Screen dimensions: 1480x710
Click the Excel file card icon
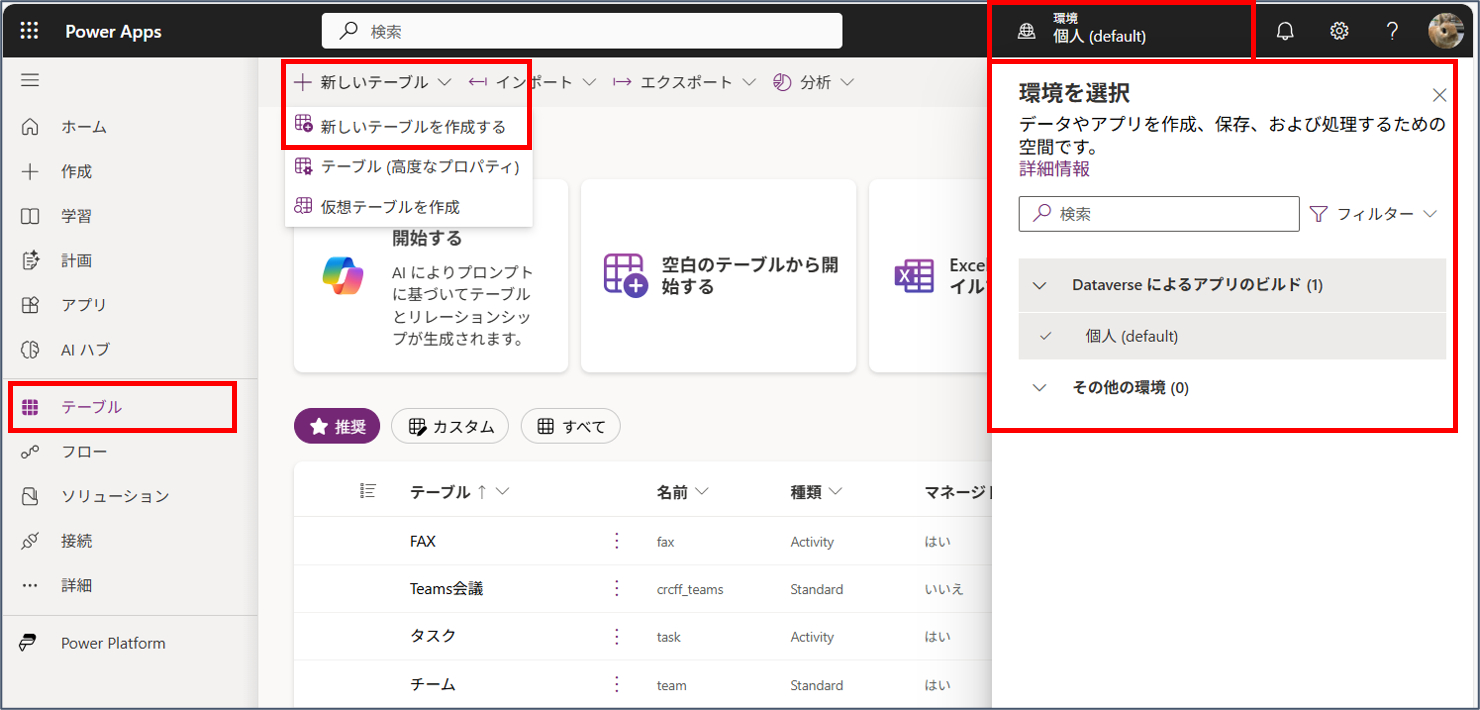[913, 275]
